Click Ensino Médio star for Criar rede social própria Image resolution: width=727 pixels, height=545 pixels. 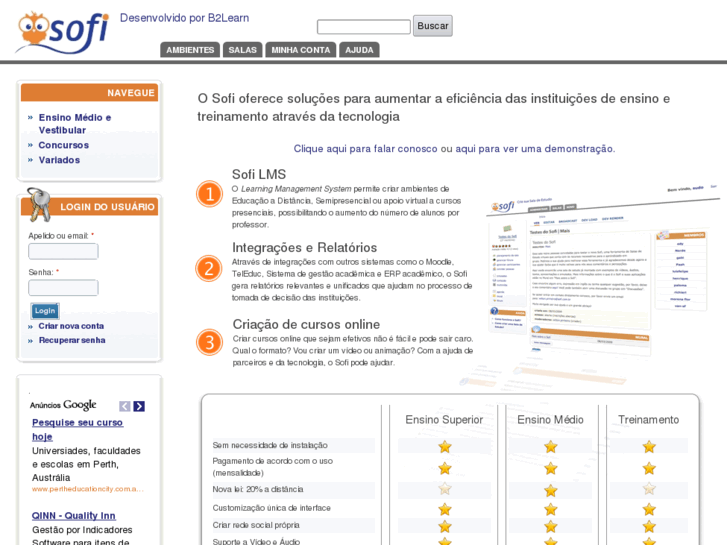coord(551,526)
